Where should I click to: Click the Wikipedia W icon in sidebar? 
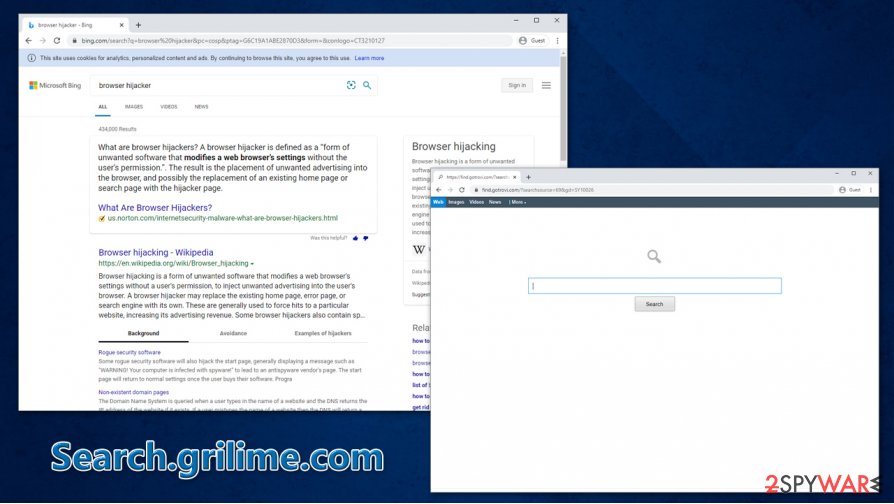point(419,249)
